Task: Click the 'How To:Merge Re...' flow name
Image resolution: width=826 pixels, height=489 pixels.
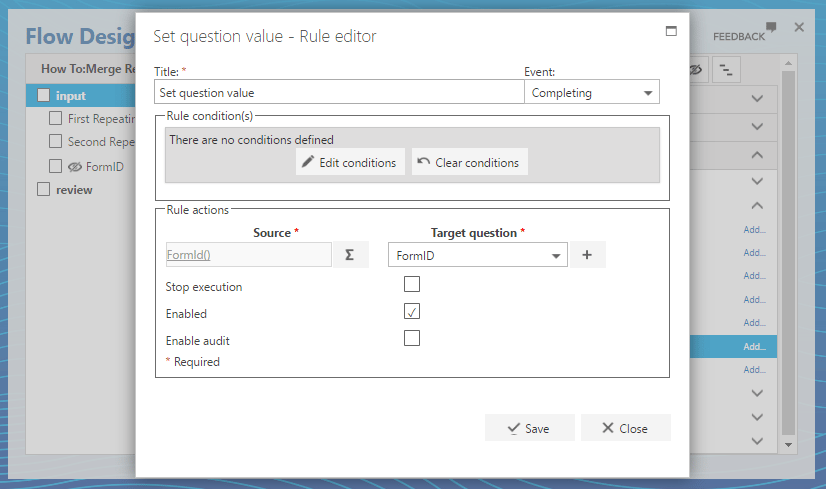Action: pos(88,69)
